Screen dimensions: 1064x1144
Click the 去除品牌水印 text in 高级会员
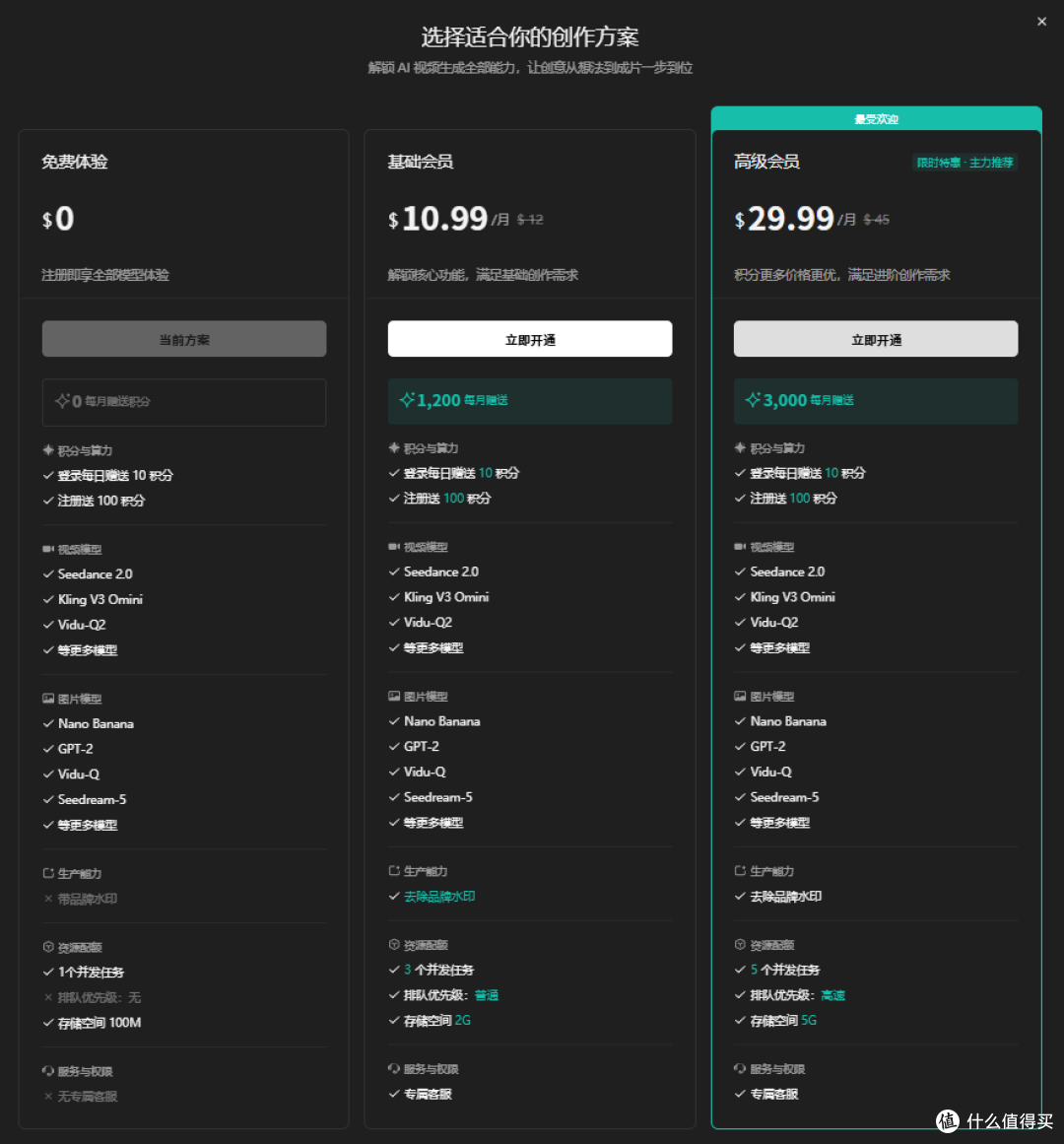(785, 896)
